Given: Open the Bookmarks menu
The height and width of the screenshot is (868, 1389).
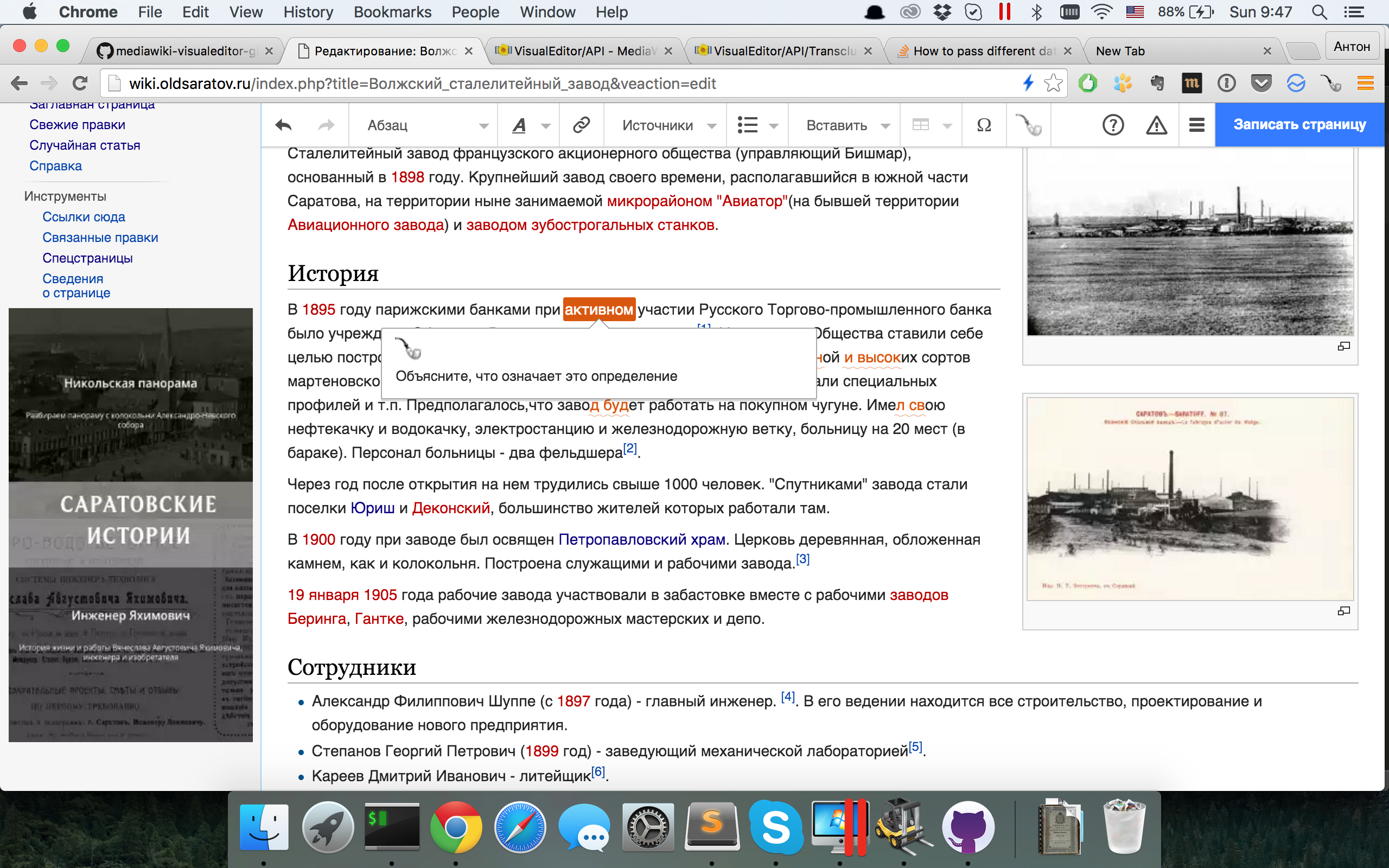Looking at the screenshot, I should [393, 12].
